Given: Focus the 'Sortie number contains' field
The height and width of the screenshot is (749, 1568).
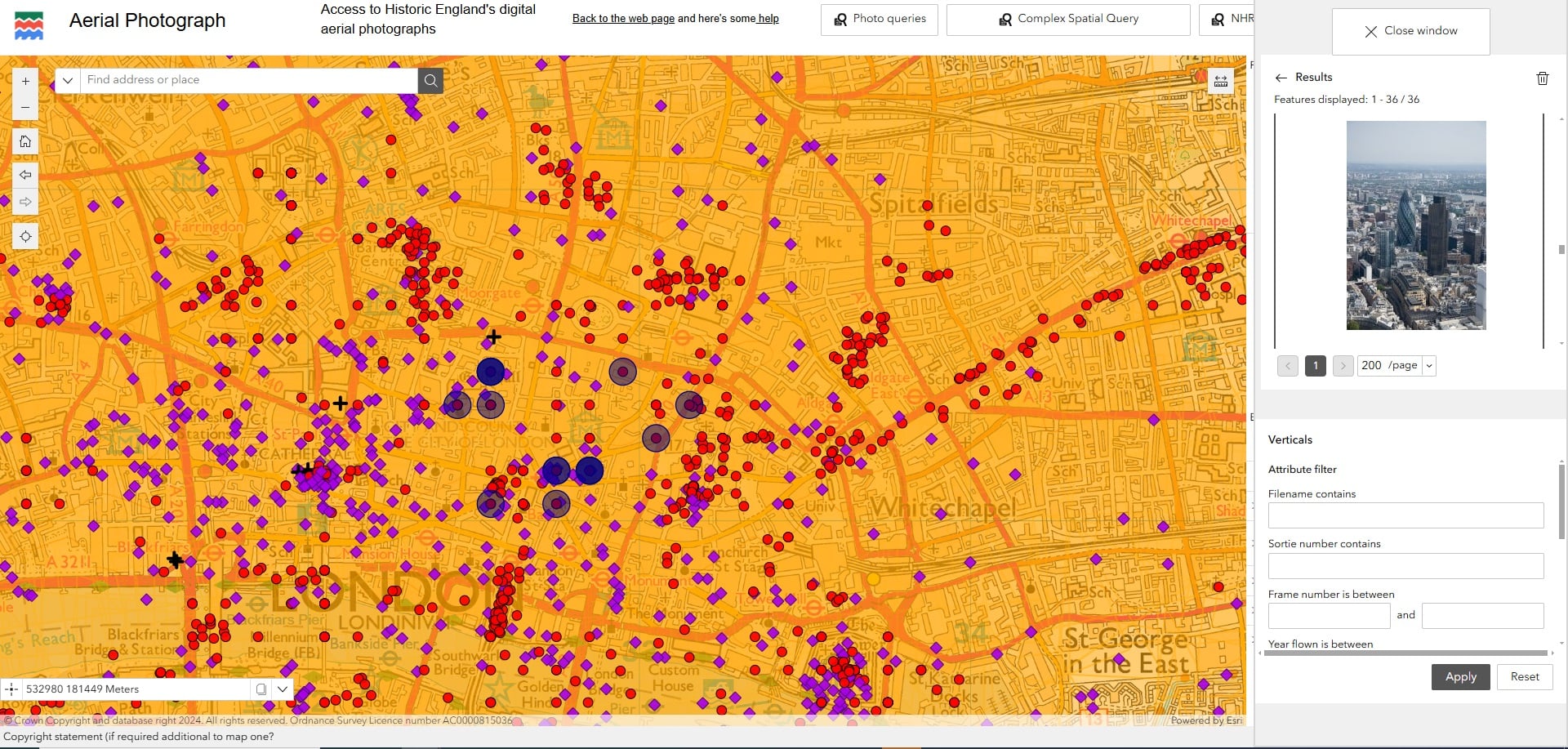Looking at the screenshot, I should pyautogui.click(x=1406, y=566).
